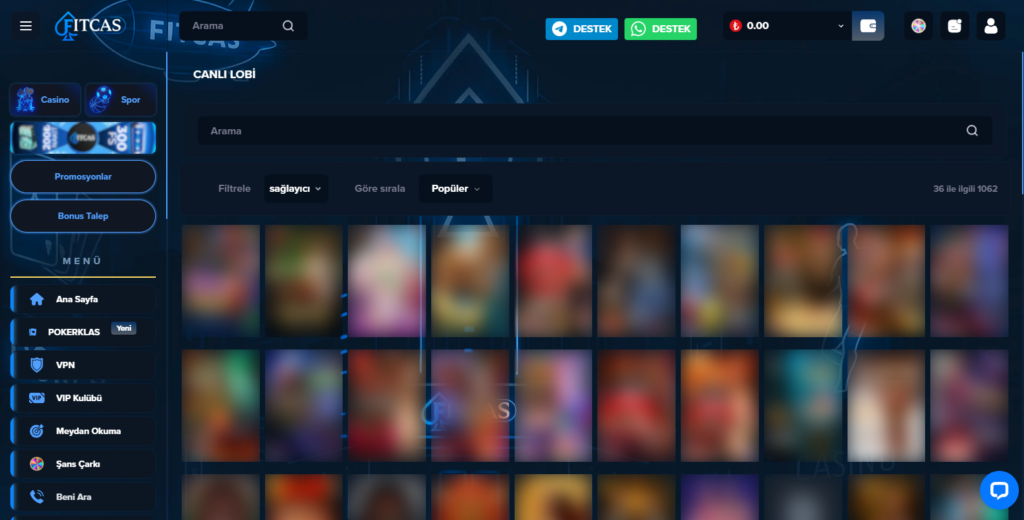The height and width of the screenshot is (520, 1024).
Task: Open Meydan Okuma menu item
Action: [x=83, y=431]
